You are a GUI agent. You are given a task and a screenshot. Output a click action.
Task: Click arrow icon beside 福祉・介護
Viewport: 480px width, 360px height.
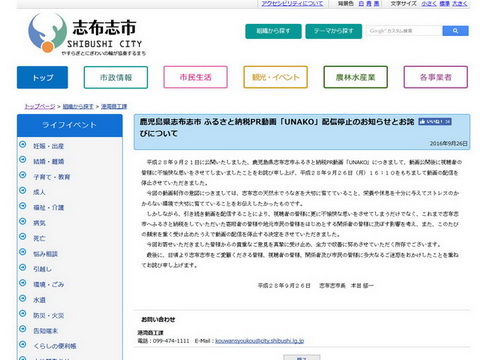[x=23, y=206]
